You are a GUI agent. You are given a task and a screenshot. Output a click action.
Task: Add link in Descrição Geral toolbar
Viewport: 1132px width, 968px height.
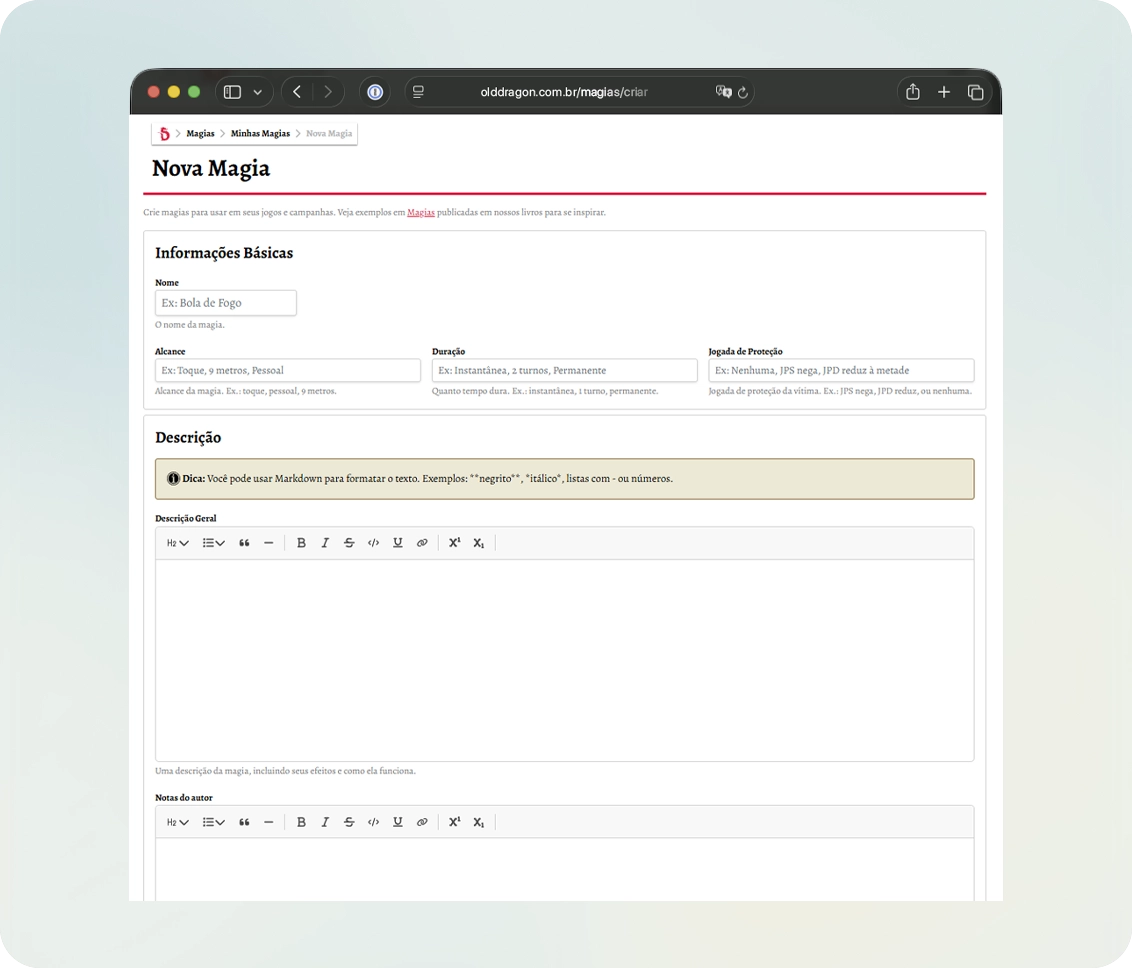point(422,543)
